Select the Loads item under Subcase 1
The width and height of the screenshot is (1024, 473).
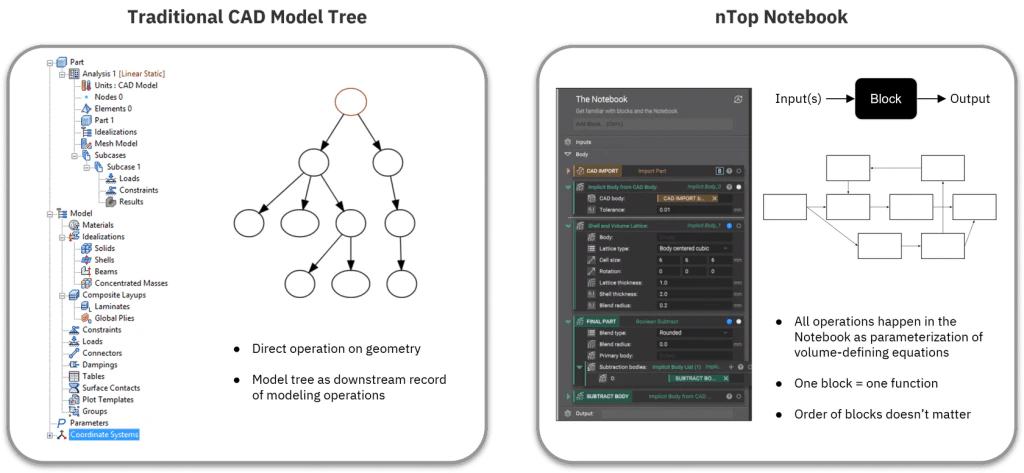click(x=129, y=178)
